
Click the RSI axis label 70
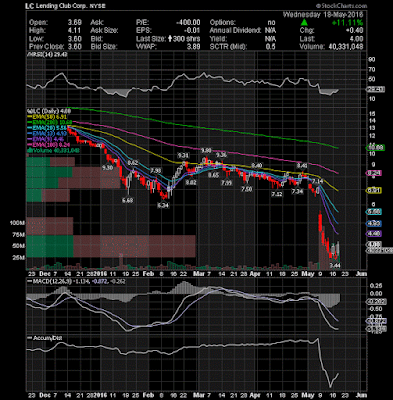click(x=372, y=69)
